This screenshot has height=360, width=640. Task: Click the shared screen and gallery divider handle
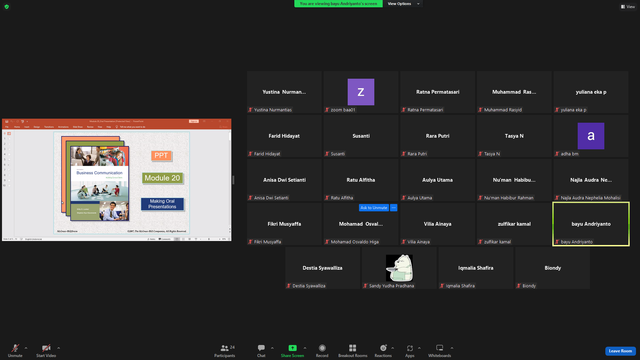point(233,180)
